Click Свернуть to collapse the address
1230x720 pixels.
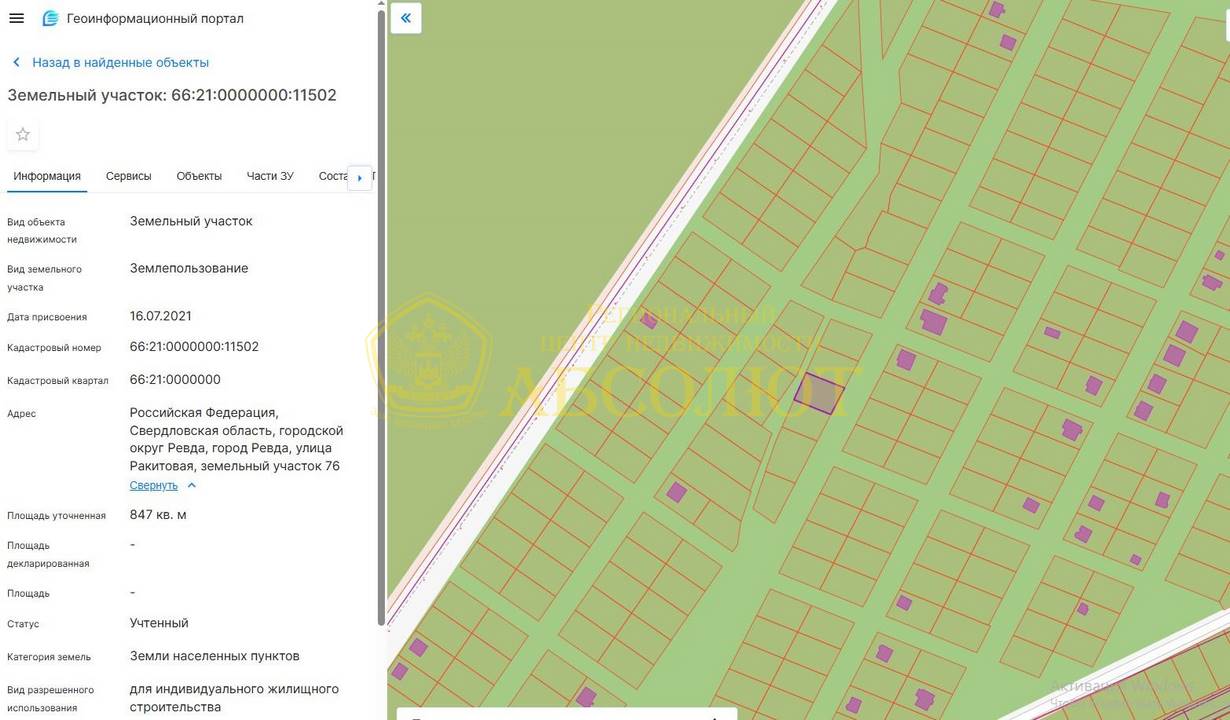pos(153,486)
